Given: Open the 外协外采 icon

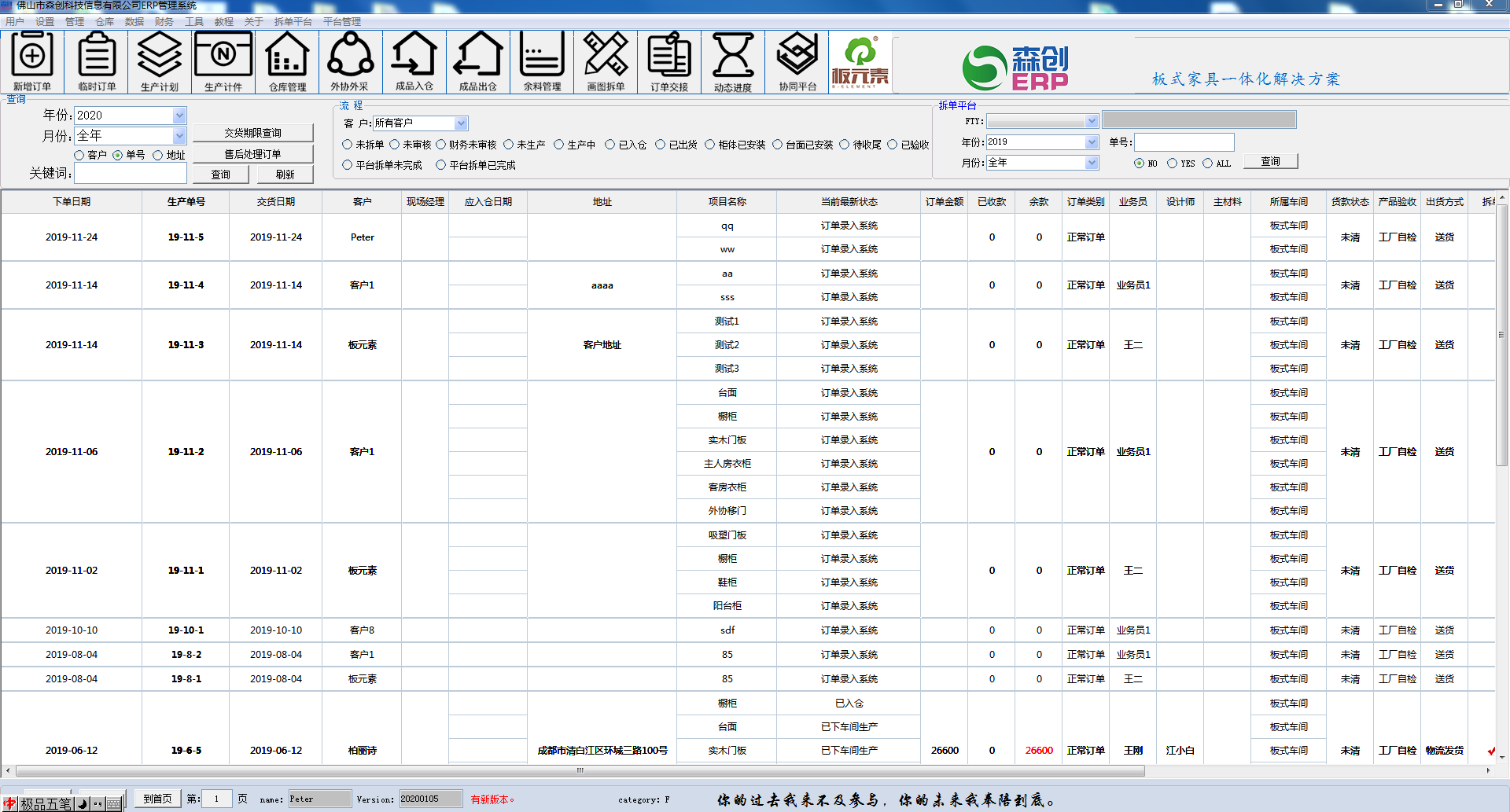Looking at the screenshot, I should (x=350, y=62).
